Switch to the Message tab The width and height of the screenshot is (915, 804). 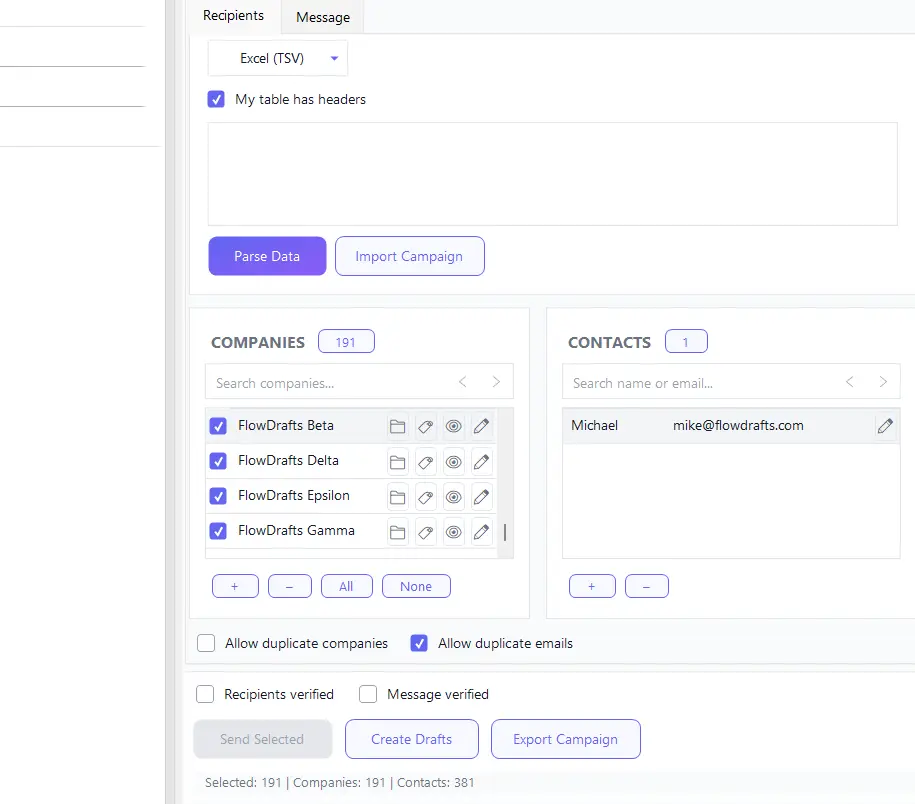pyautogui.click(x=322, y=17)
